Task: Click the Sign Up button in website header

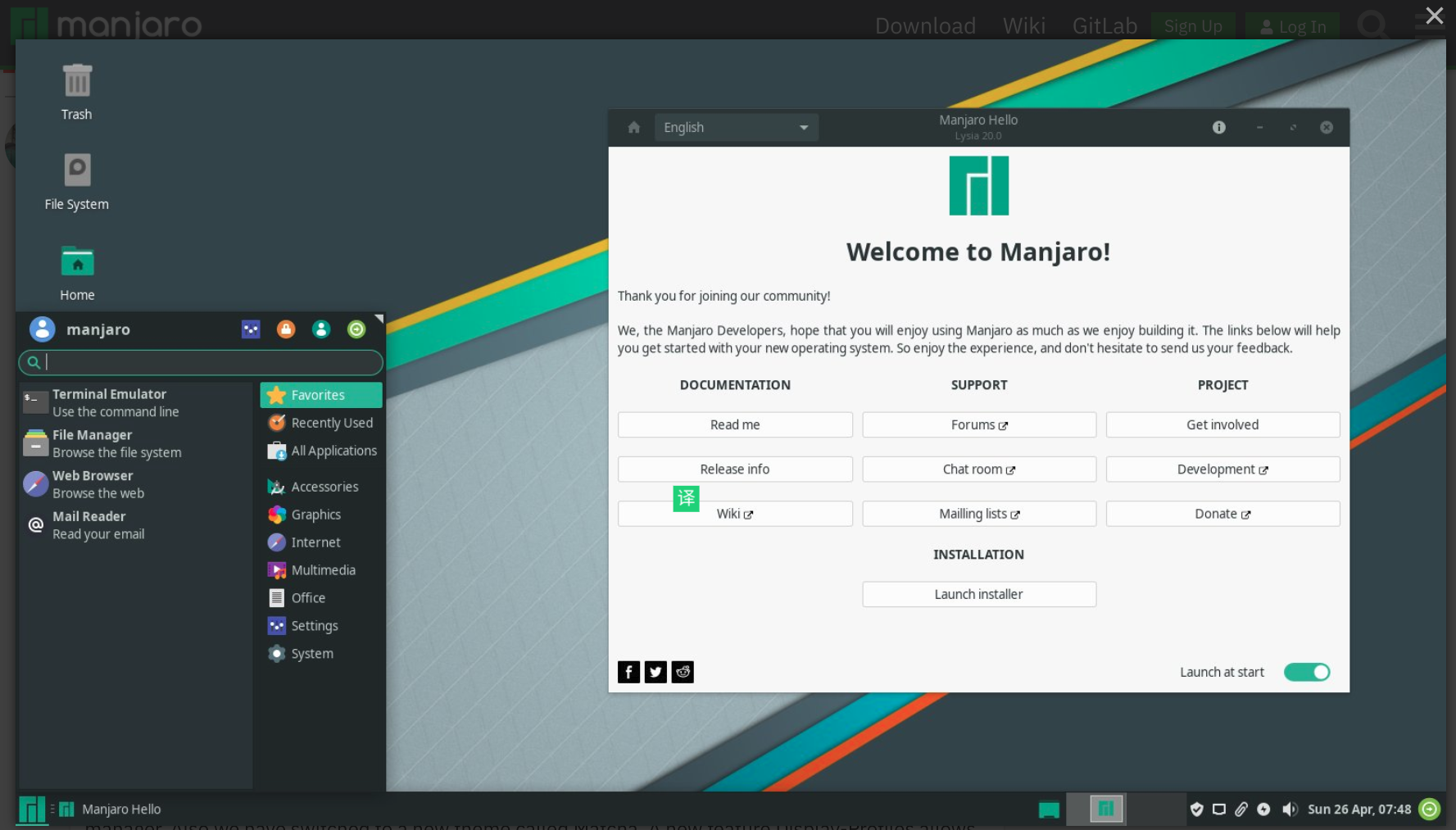Action: pyautogui.click(x=1193, y=26)
